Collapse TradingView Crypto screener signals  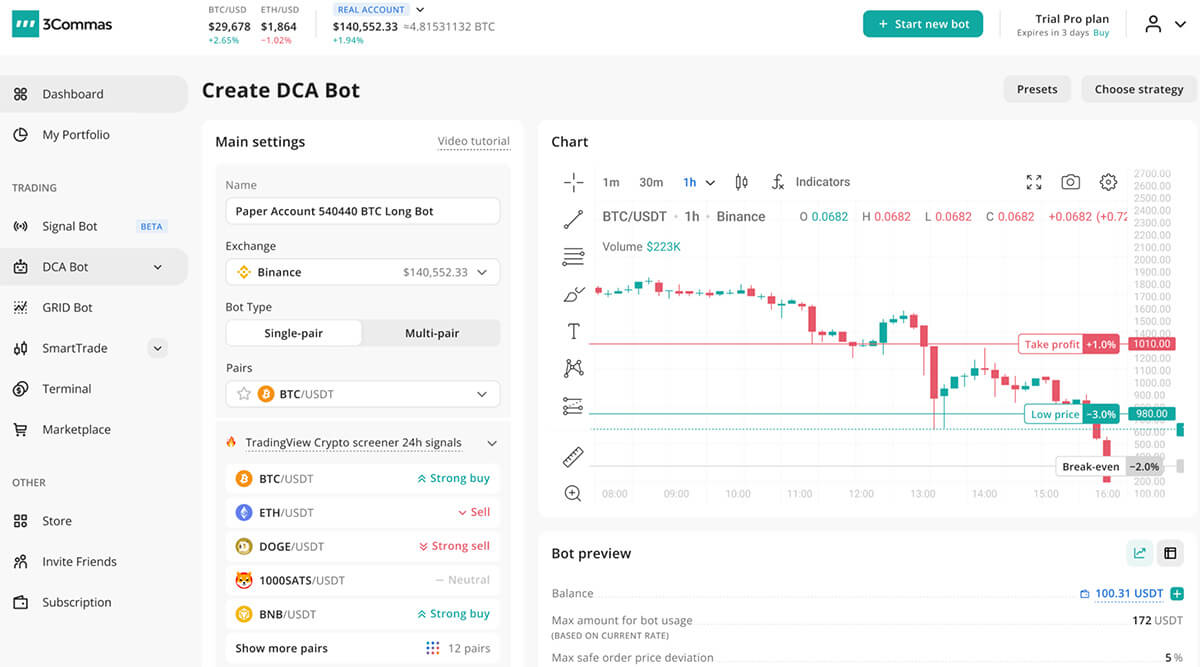click(x=491, y=443)
